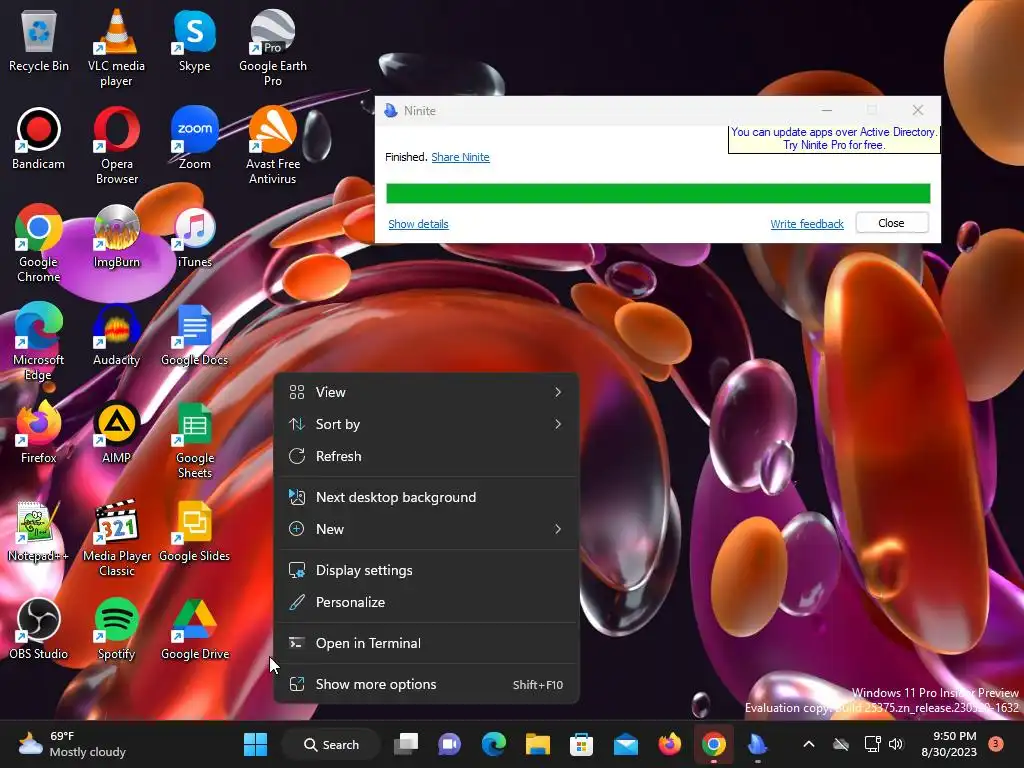Open the weather widget showing 69°F

coord(72,744)
